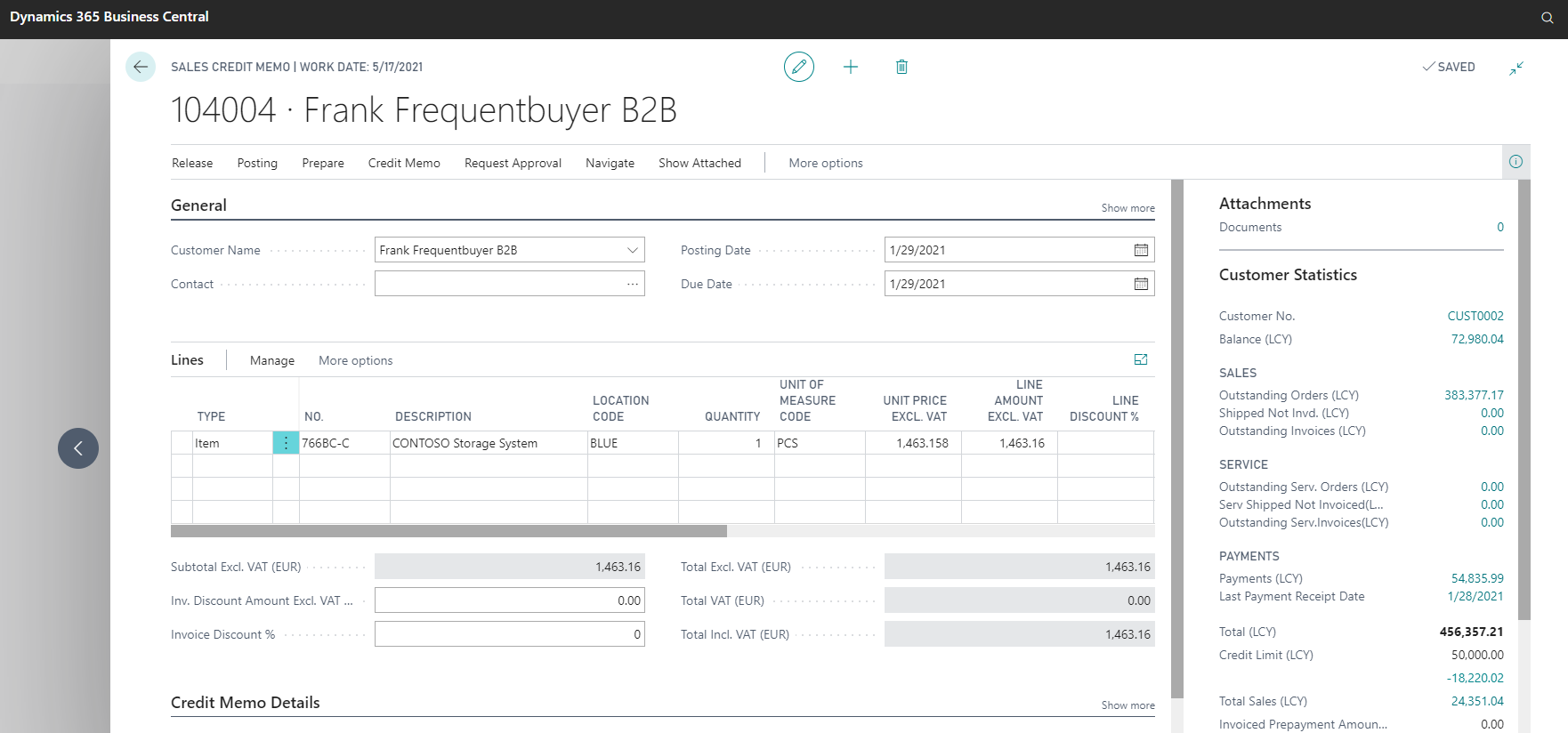Select unit of measure cell PCS
The width and height of the screenshot is (1568, 733).
click(820, 443)
